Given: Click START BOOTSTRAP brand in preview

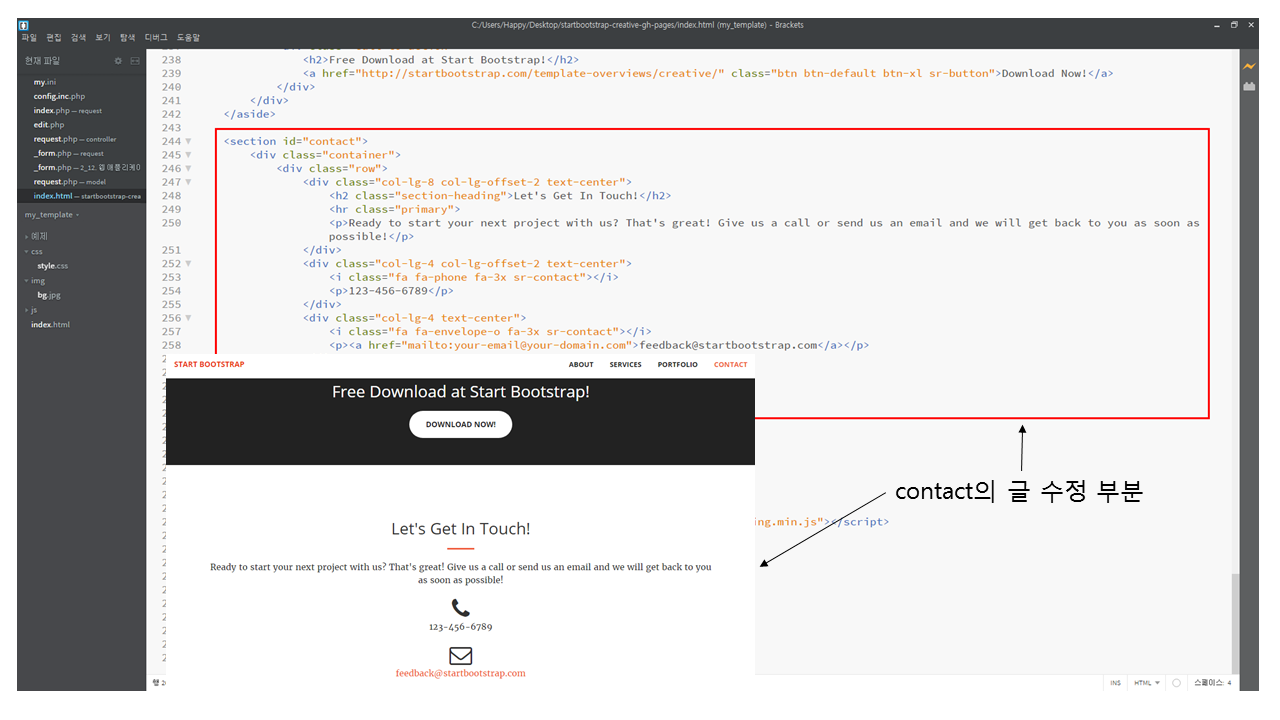Looking at the screenshot, I should pos(209,365).
